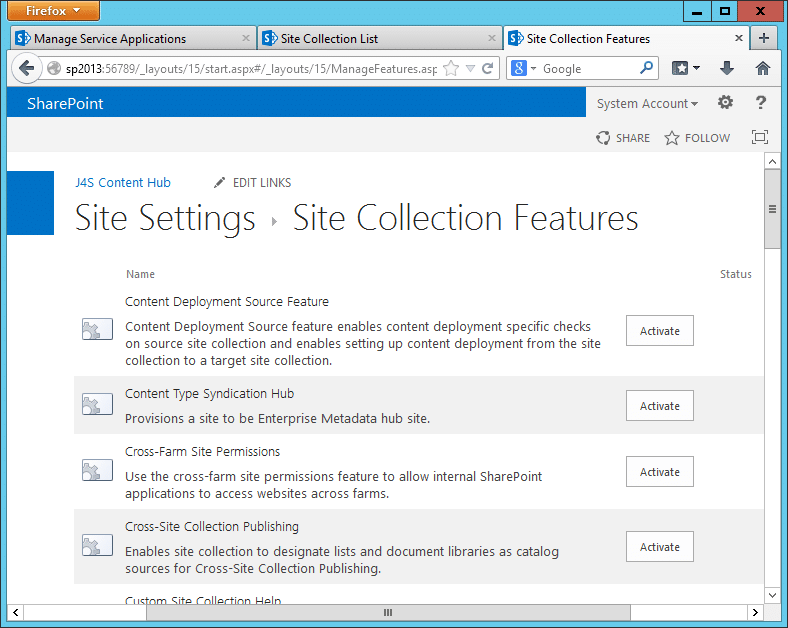The width and height of the screenshot is (788, 628).
Task: Click the Cross-Site Collection Publishing feature icon
Action: click(x=97, y=546)
